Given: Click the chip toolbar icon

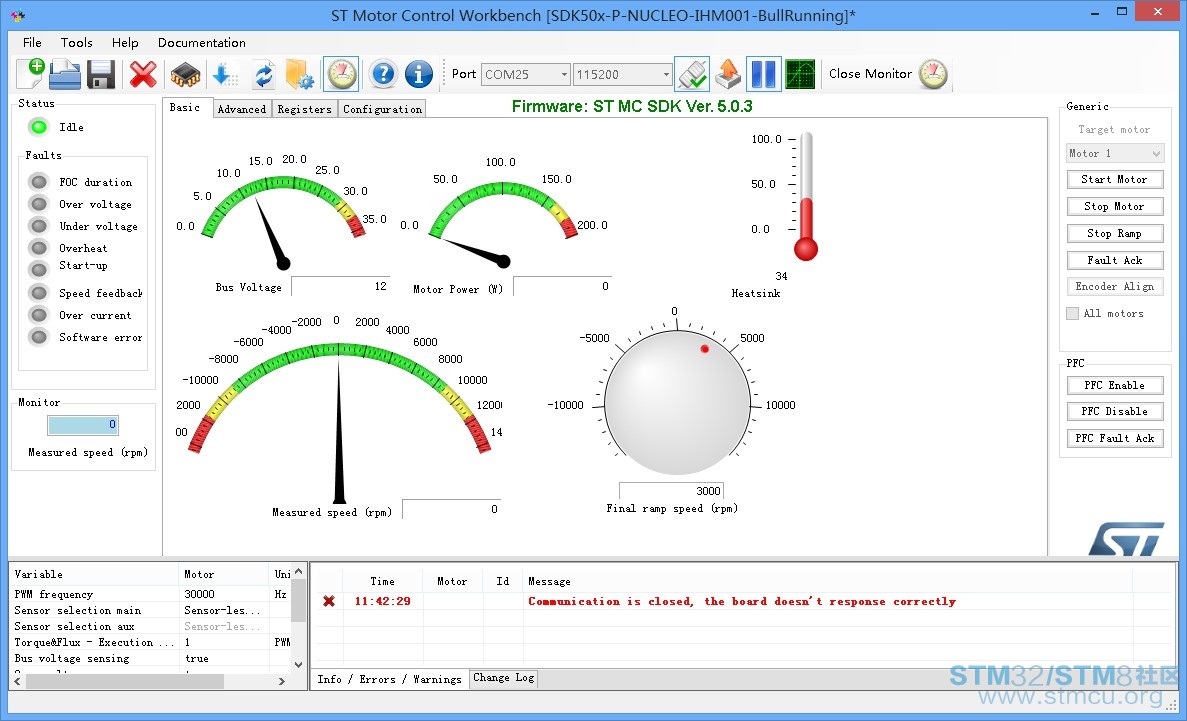Looking at the screenshot, I should pyautogui.click(x=185, y=75).
